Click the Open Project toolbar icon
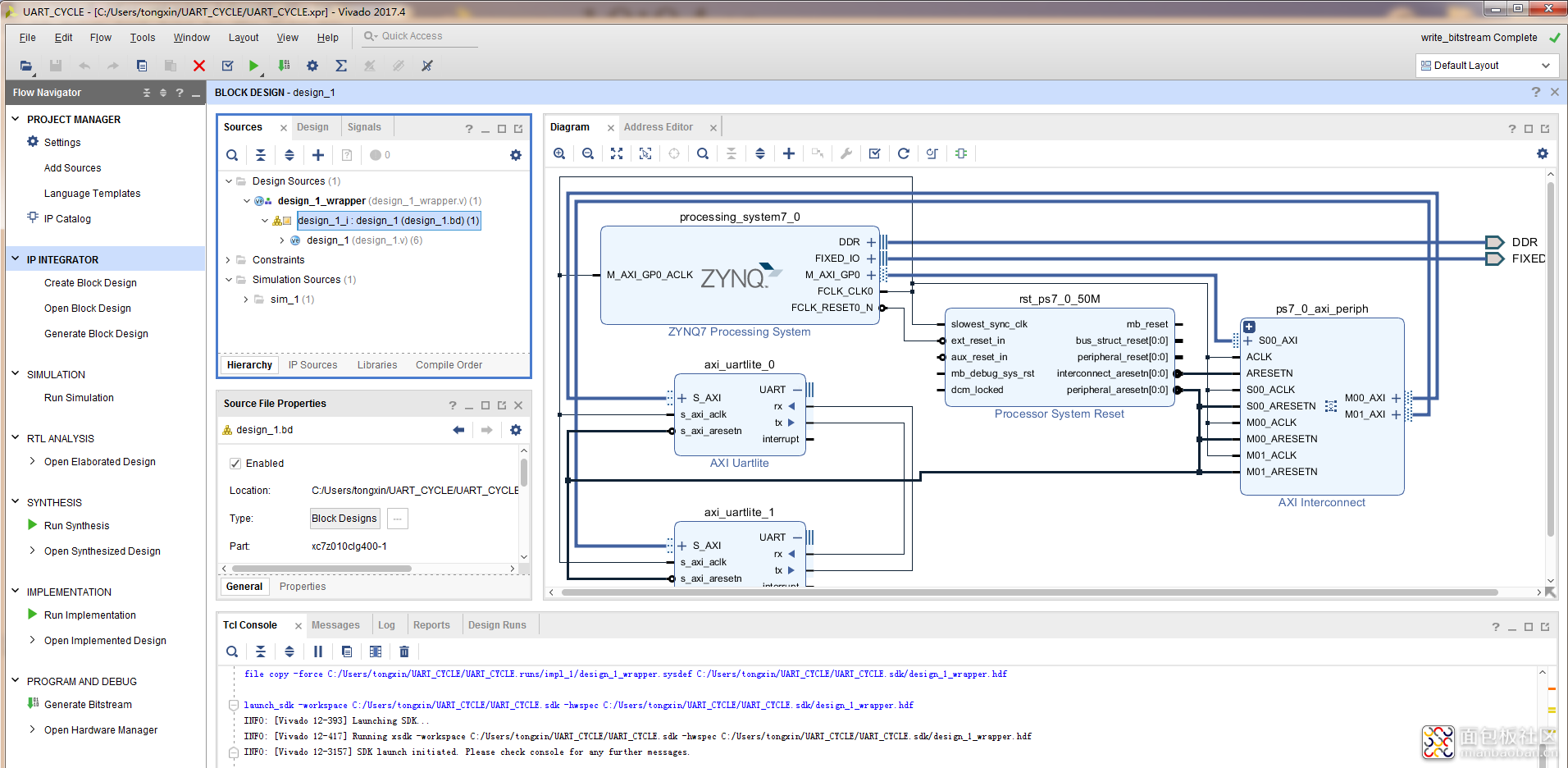This screenshot has width=1568, height=768. 26,66
